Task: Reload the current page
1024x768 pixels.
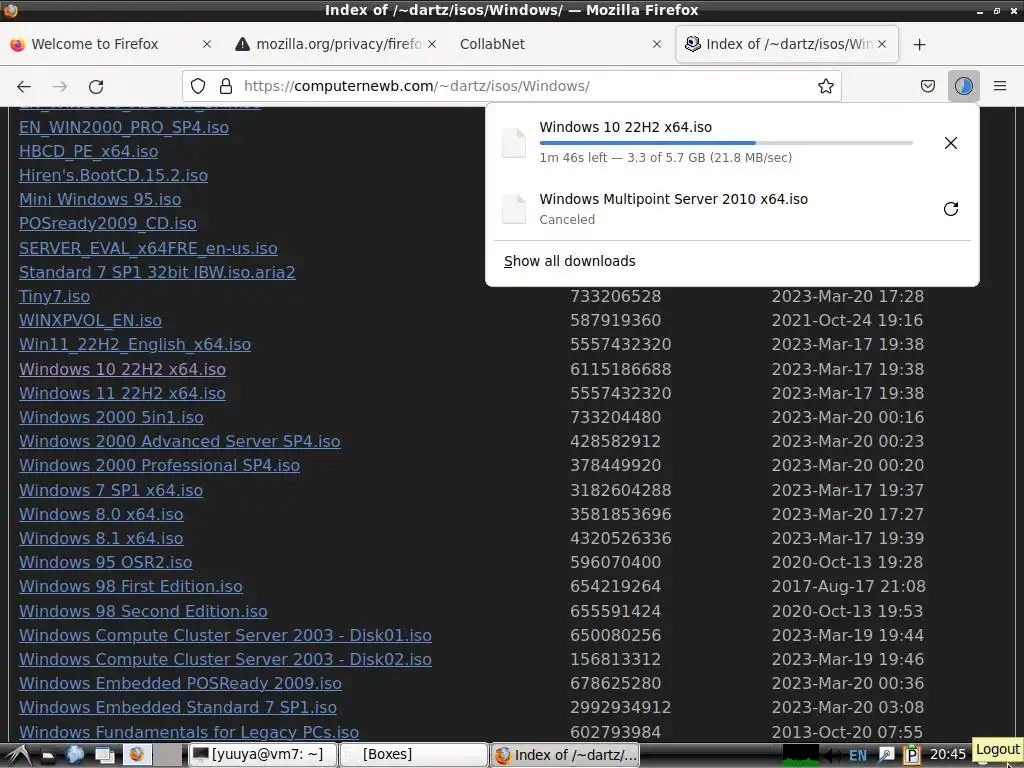Action: tap(96, 86)
